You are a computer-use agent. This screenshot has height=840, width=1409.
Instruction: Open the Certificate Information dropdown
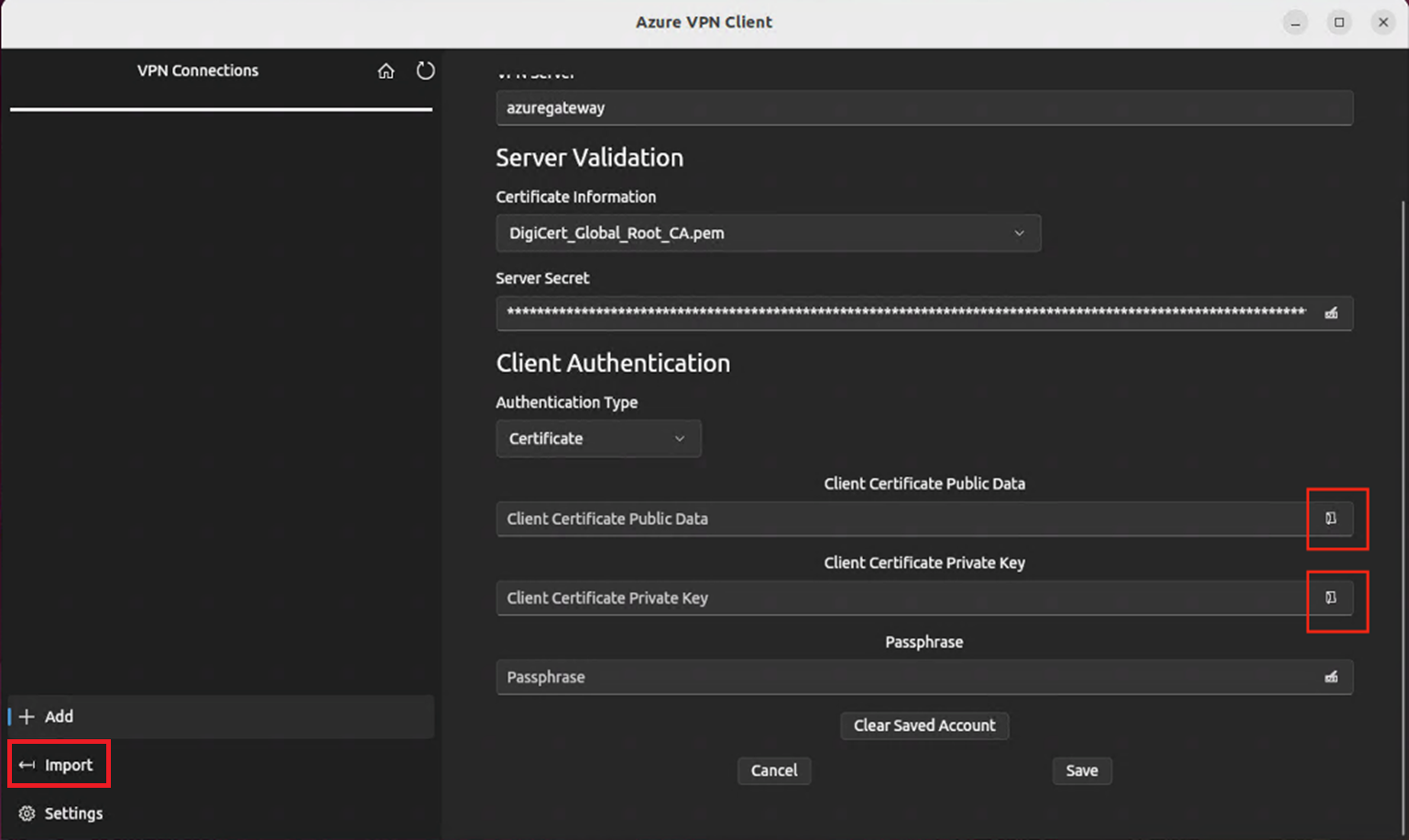click(x=1019, y=234)
